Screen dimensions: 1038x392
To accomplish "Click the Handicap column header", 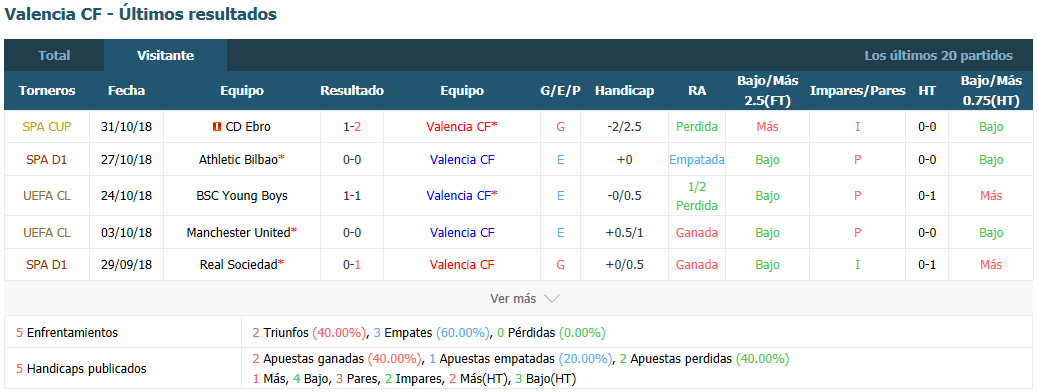I will 624,91.
